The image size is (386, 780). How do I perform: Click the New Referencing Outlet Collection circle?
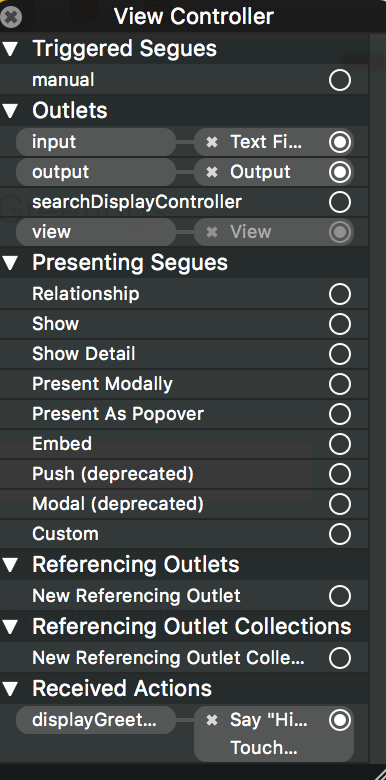click(340, 658)
